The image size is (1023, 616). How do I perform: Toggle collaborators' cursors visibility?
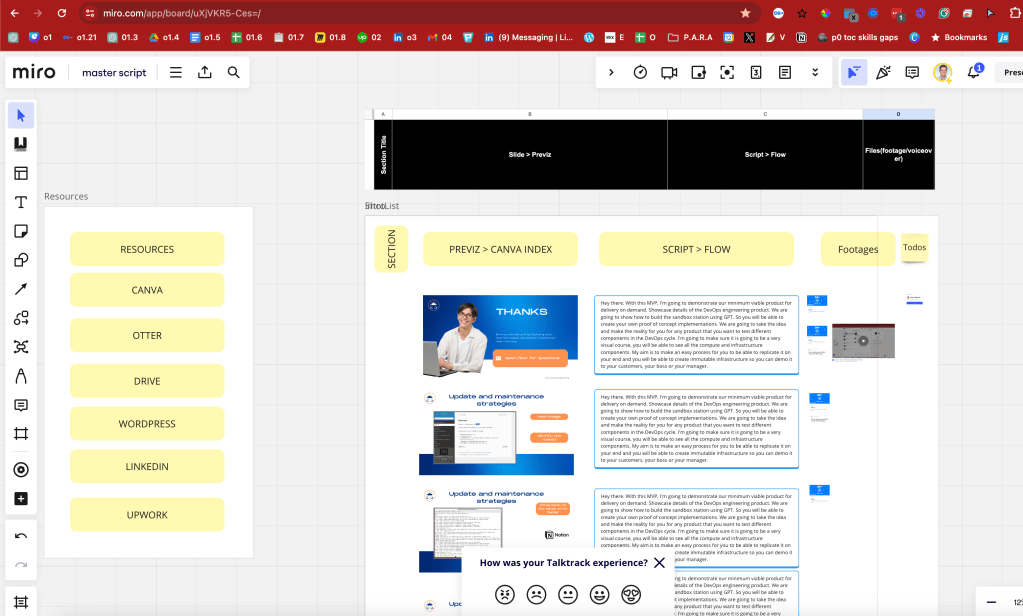tap(853, 72)
